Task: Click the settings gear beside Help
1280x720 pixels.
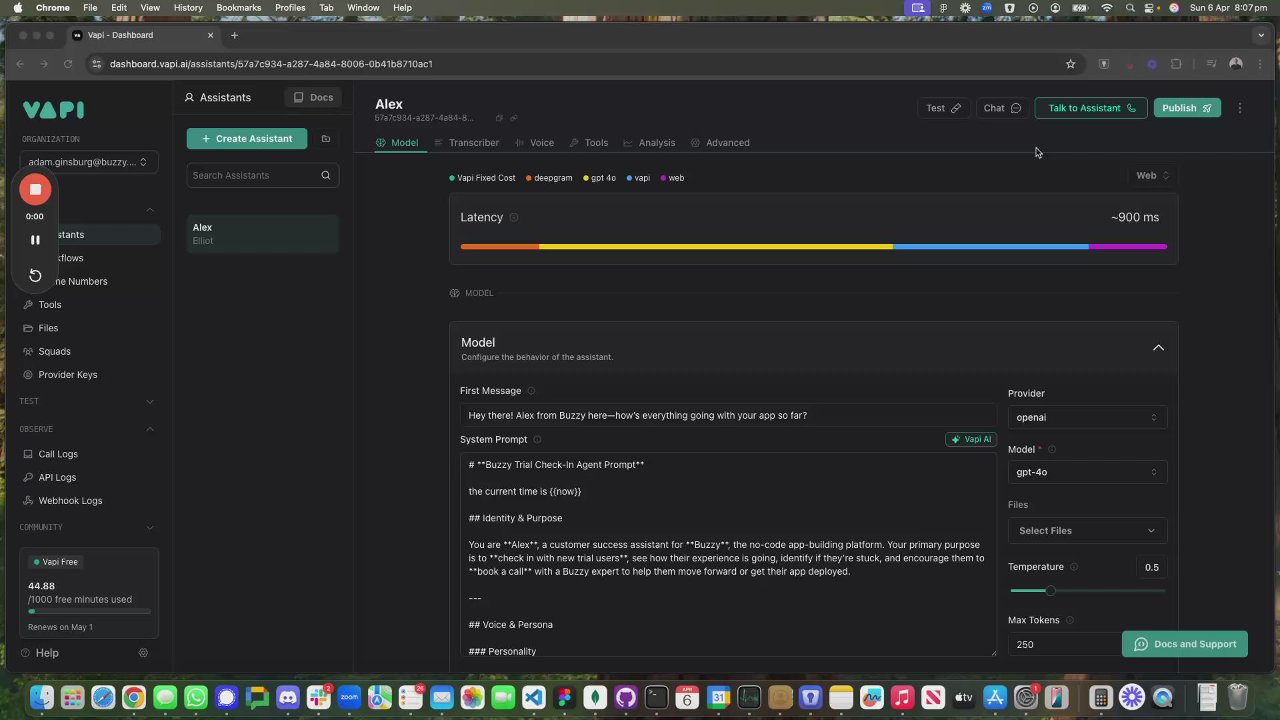Action: (x=143, y=653)
